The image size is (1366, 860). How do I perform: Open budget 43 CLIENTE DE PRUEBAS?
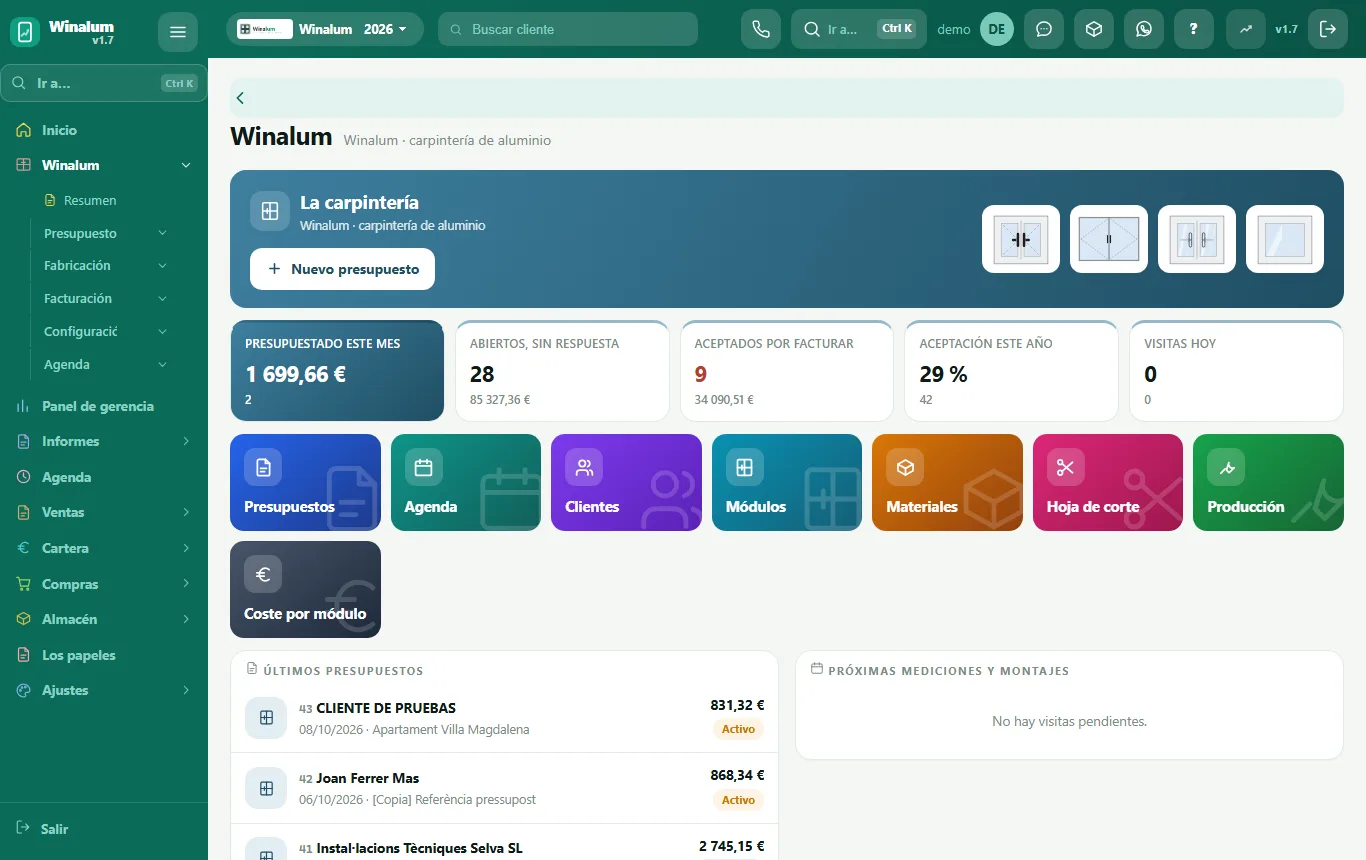pyautogui.click(x=504, y=717)
